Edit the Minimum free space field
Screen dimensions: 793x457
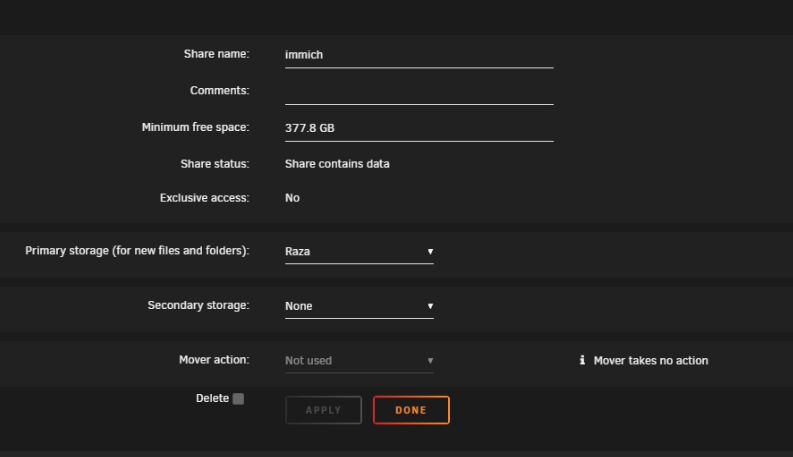[419, 128]
